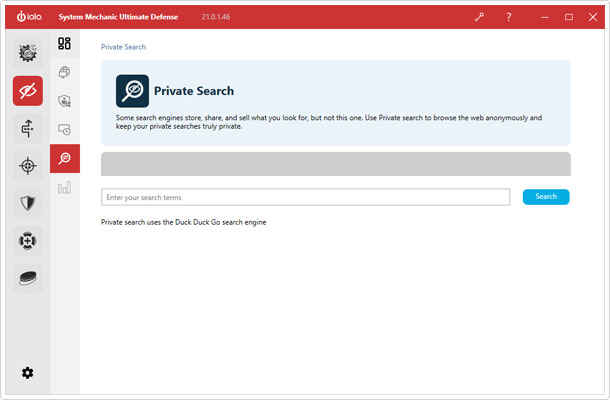Select the shield-with-grid icon in sub-sidebar
Image resolution: width=610 pixels, height=400 pixels.
[x=65, y=101]
